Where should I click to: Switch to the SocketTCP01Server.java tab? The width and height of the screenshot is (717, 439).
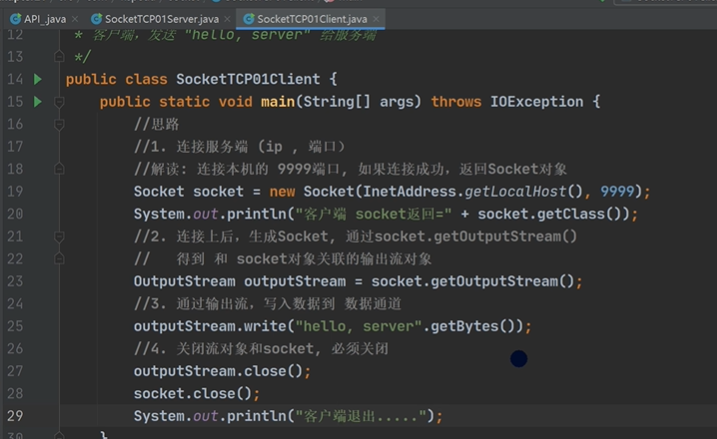161,19
